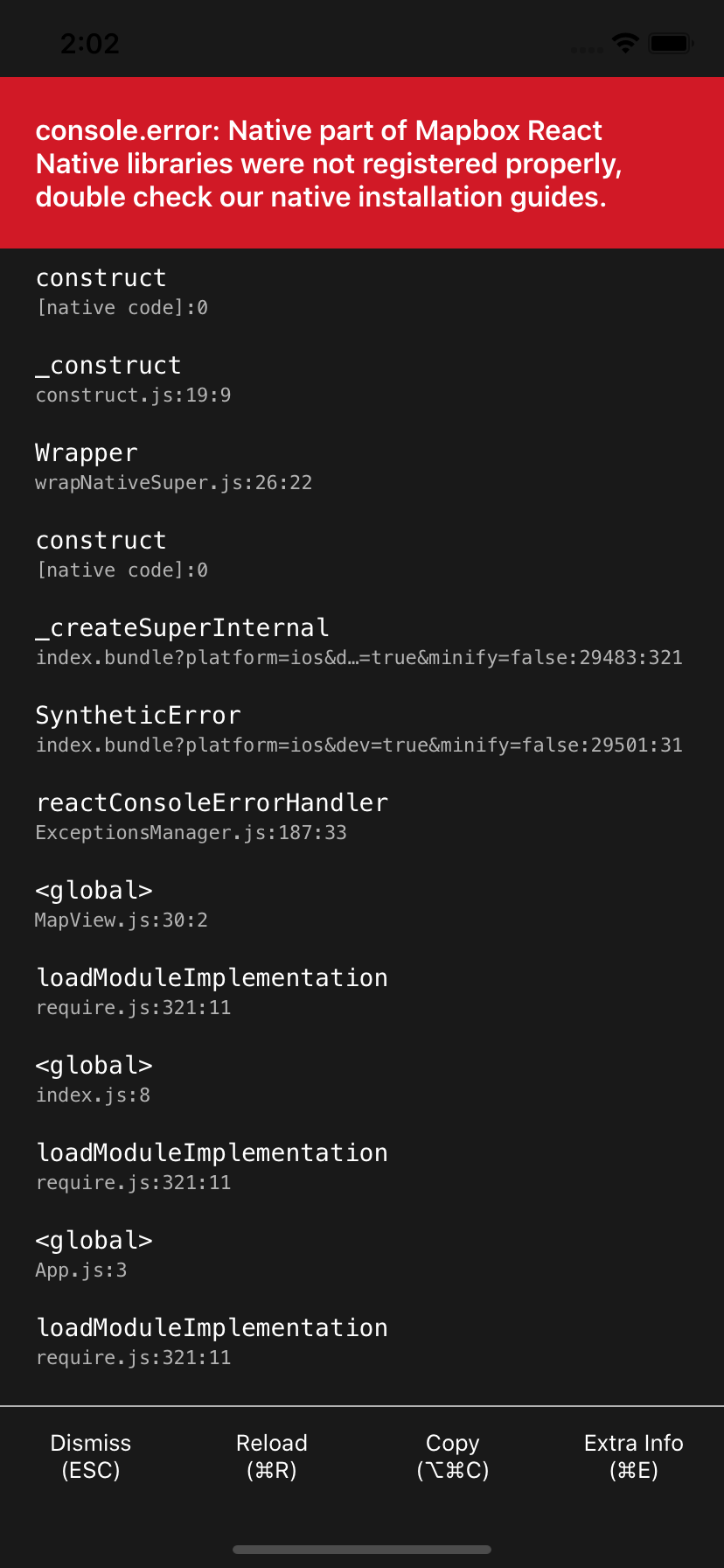Tap the cellular signal dots in the status bar
The width and height of the screenshot is (724, 1568).
click(586, 50)
